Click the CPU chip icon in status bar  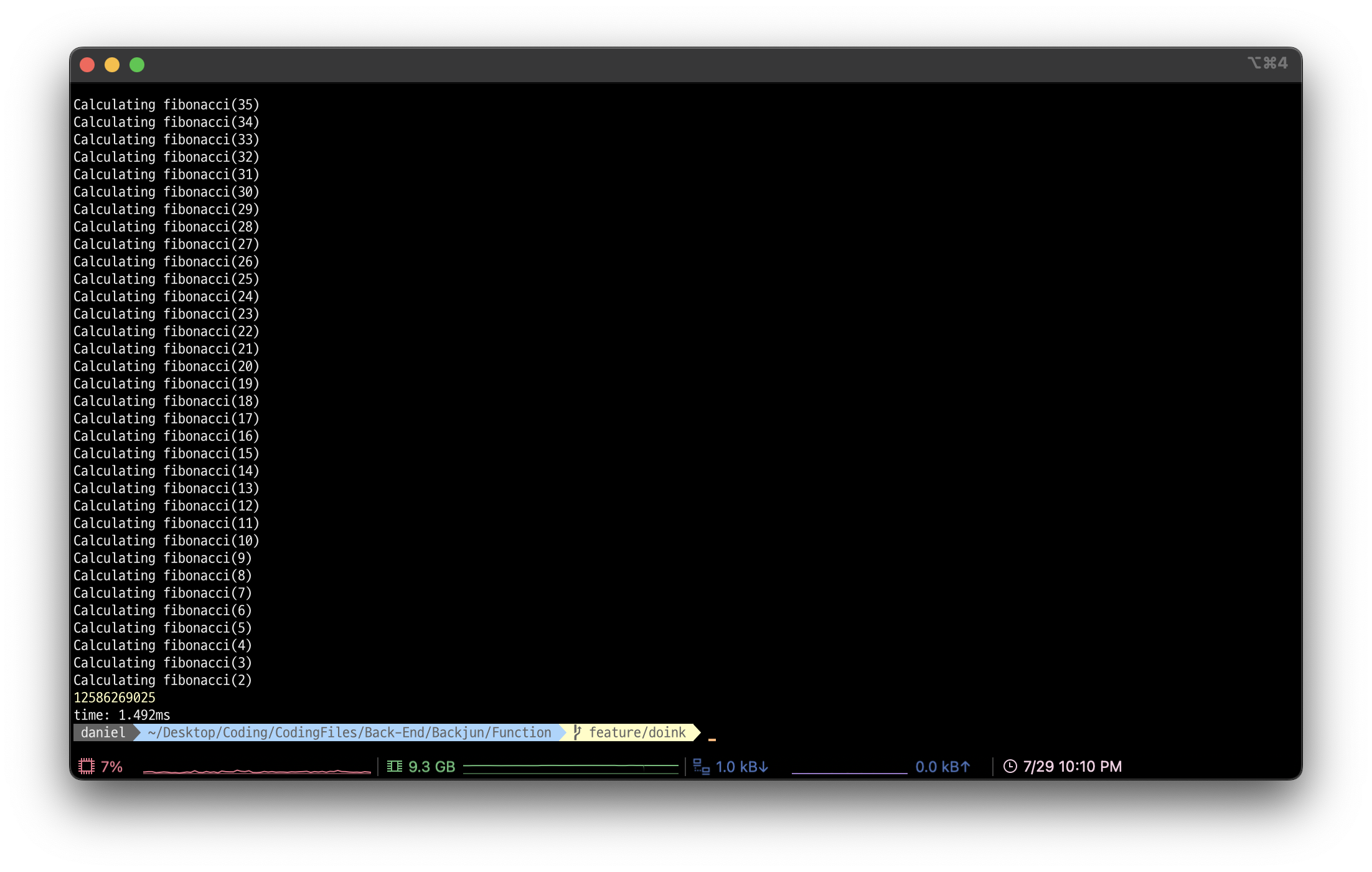click(x=87, y=767)
